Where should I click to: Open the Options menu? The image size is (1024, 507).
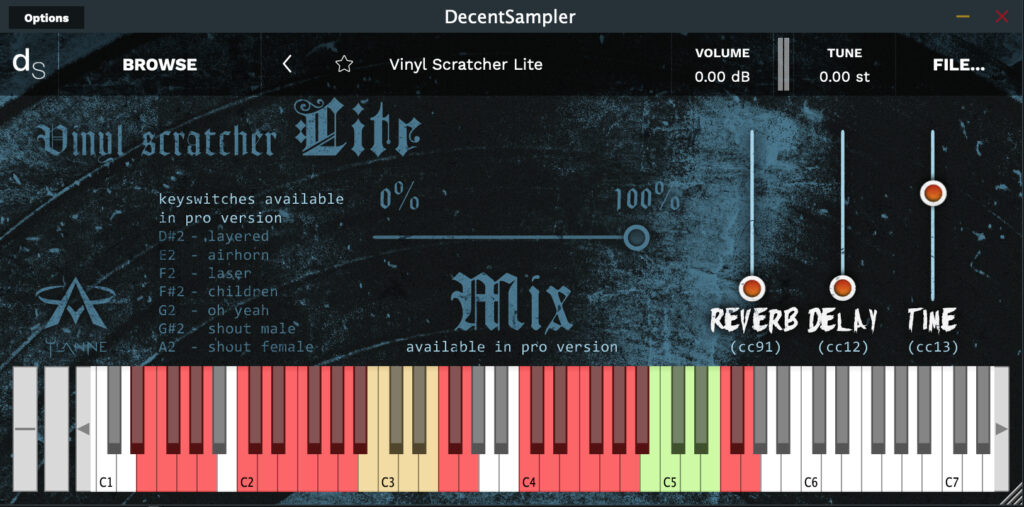47,18
